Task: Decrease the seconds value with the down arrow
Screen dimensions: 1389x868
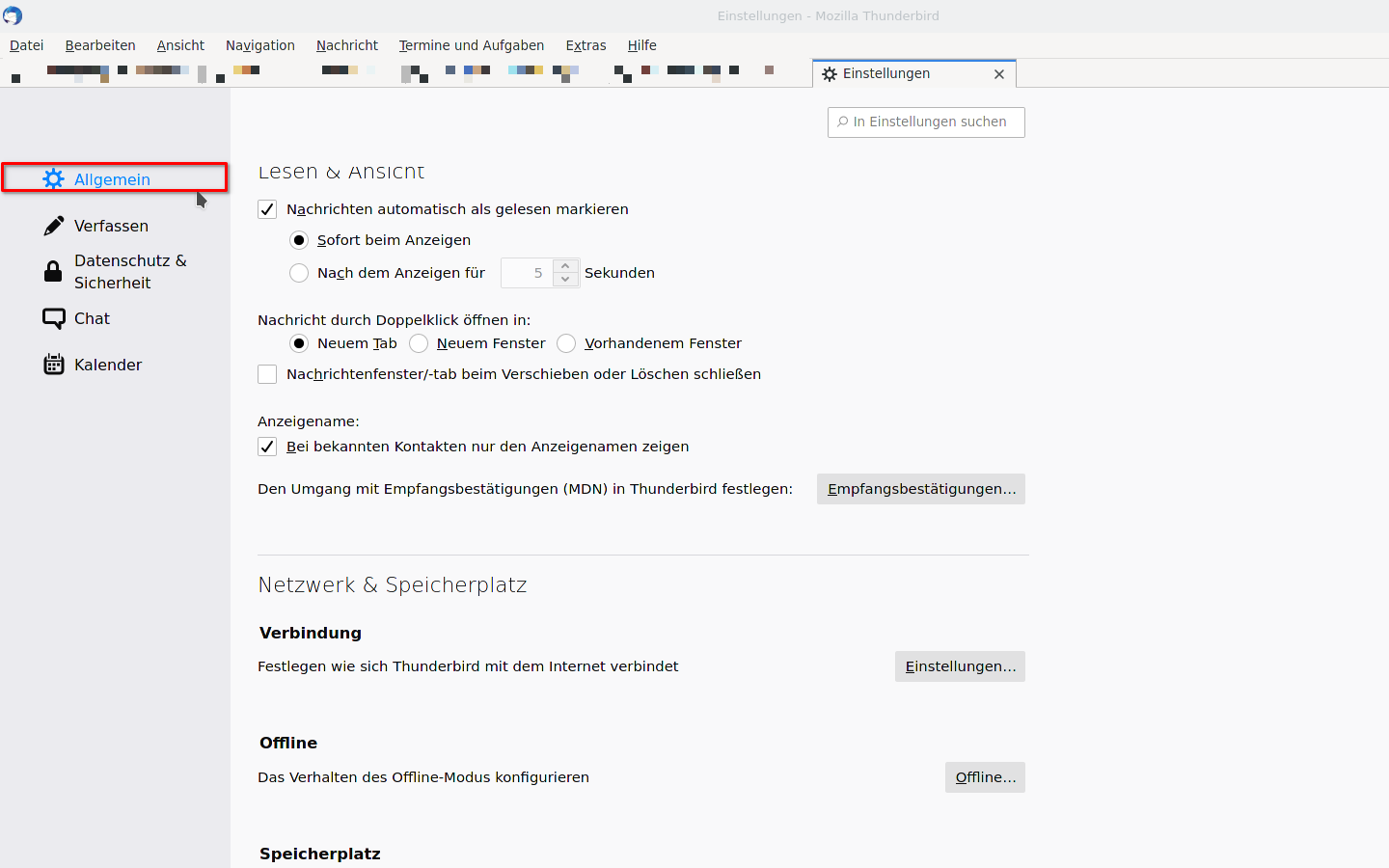Action: [565, 280]
